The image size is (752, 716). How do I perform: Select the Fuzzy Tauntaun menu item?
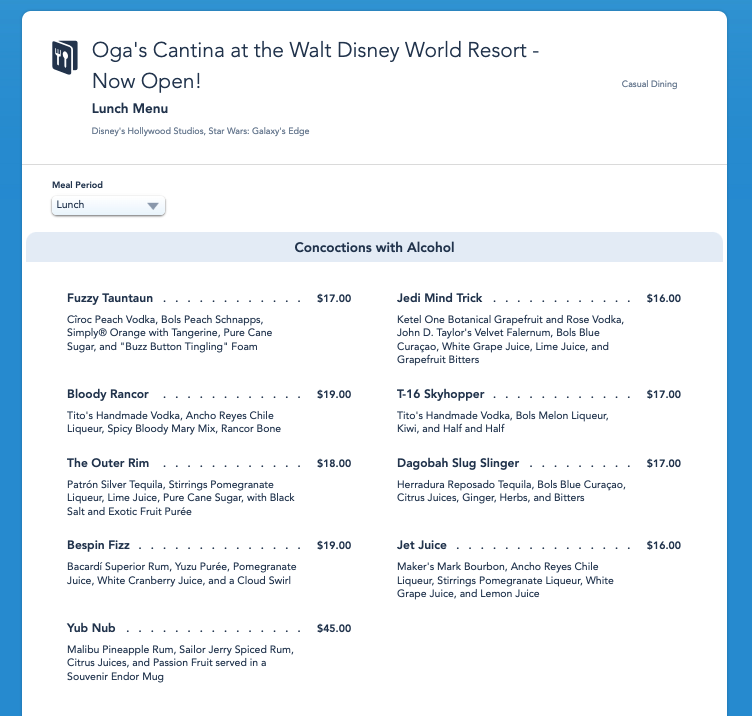110,298
